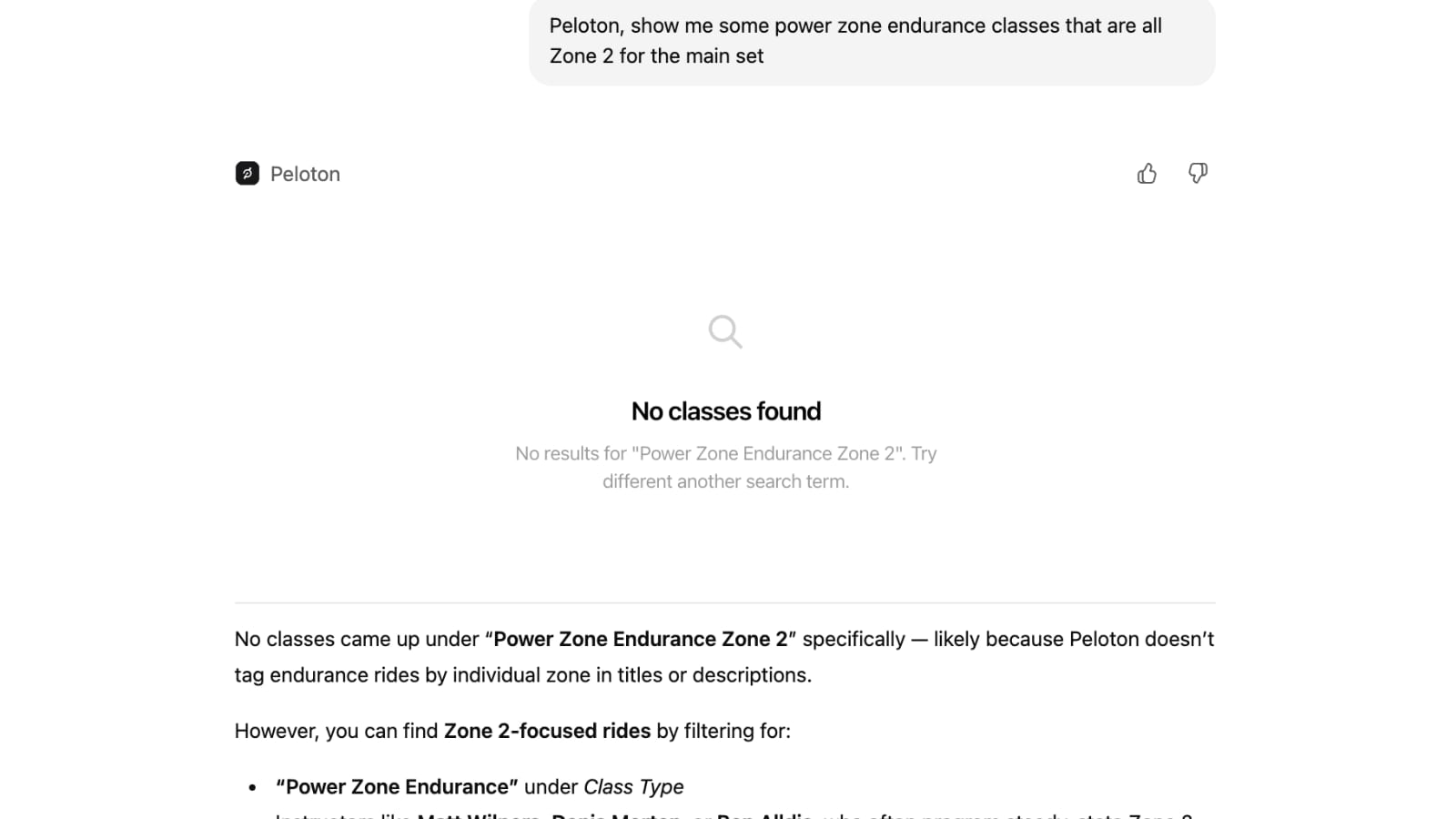Click bold "Power Zone Endurance Zone 2" in reply
This screenshot has width=1456, height=819.
pyautogui.click(x=640, y=639)
